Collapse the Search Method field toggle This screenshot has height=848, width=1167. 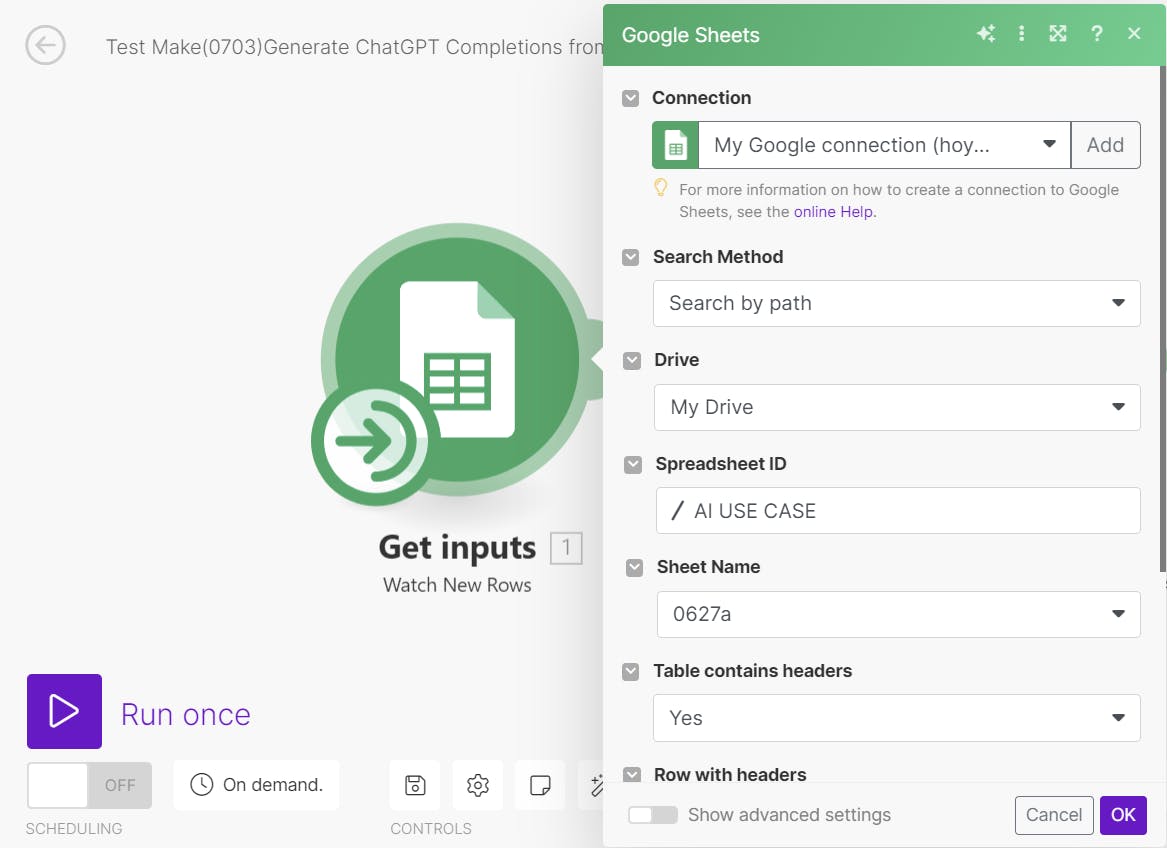coord(630,258)
